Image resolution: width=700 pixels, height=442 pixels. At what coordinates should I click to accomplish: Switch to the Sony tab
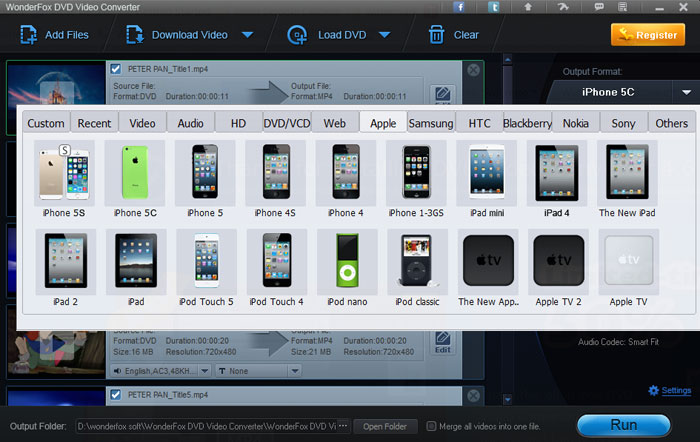623,123
